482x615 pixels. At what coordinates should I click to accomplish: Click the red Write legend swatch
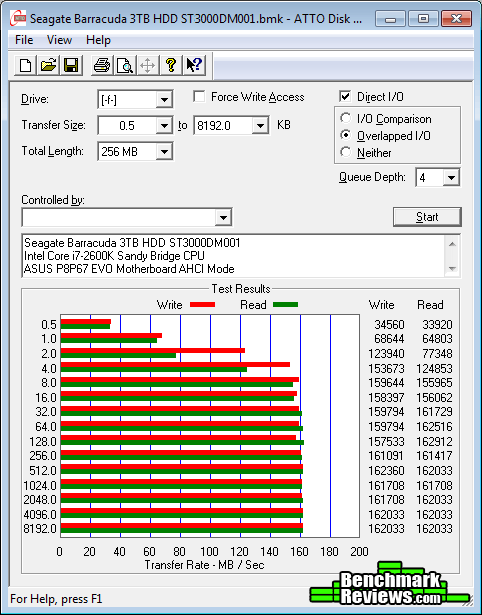[202, 304]
